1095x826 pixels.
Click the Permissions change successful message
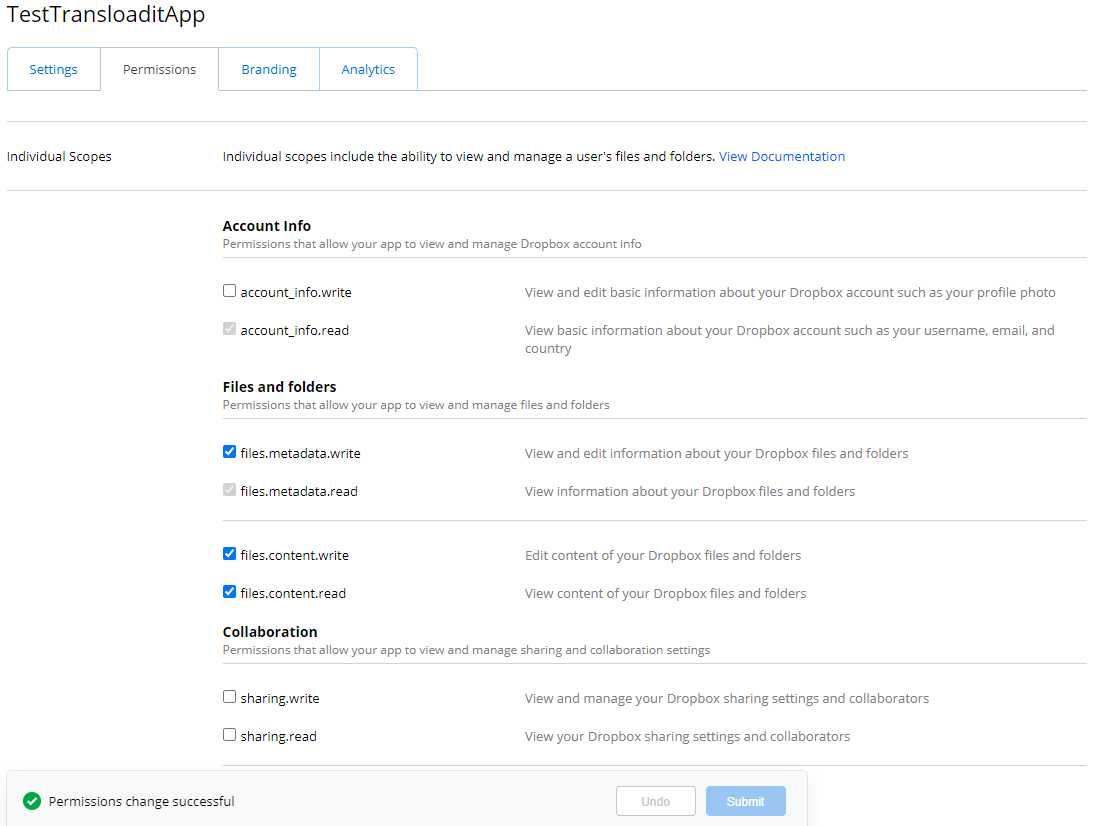click(141, 802)
